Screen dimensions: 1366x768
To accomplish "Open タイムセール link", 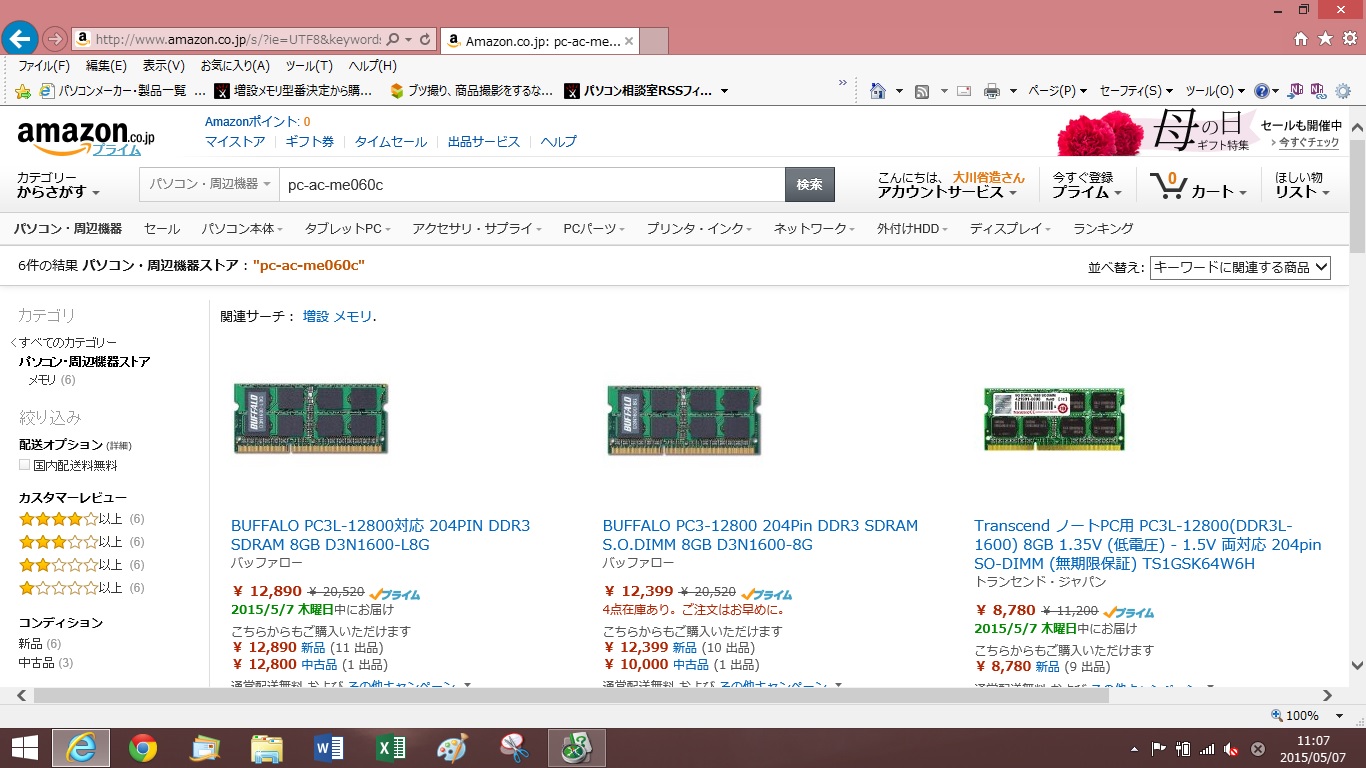I will click(x=390, y=142).
